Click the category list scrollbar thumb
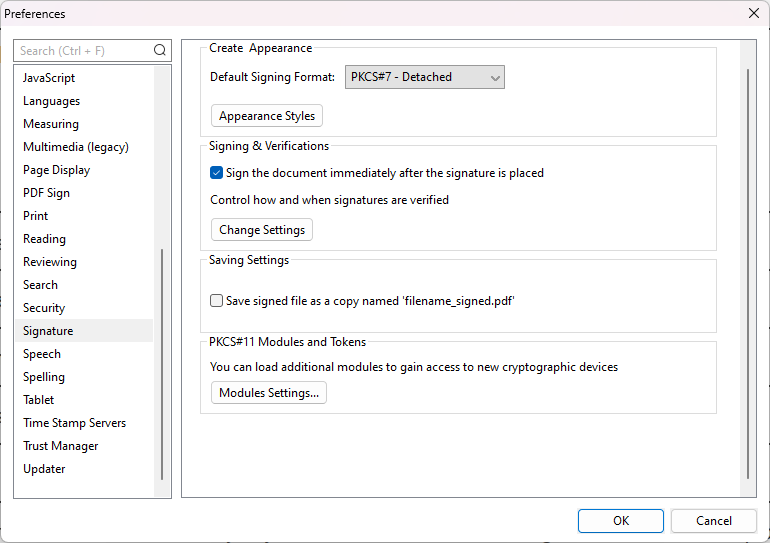The image size is (770, 543). point(162,364)
